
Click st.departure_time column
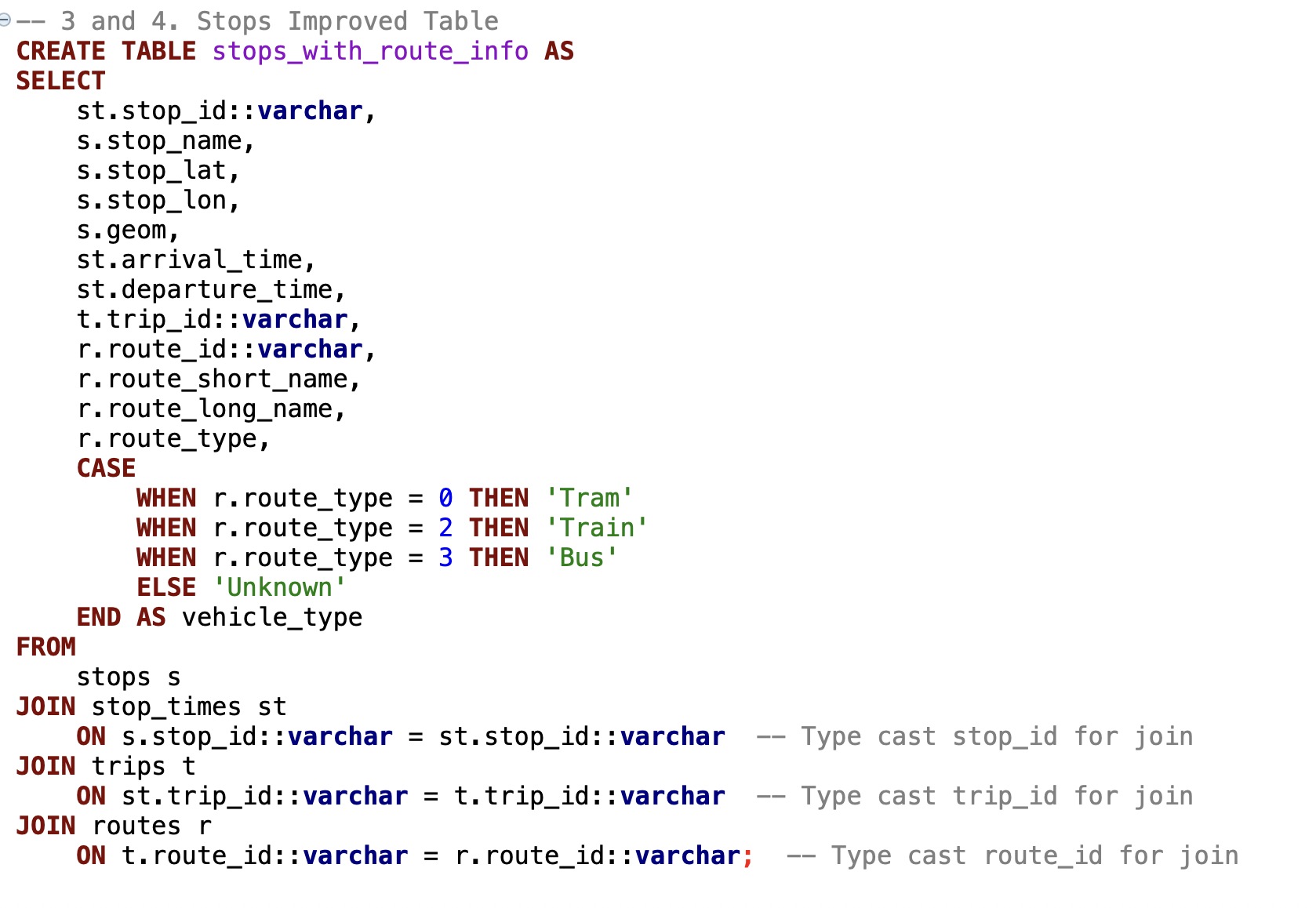(x=211, y=290)
